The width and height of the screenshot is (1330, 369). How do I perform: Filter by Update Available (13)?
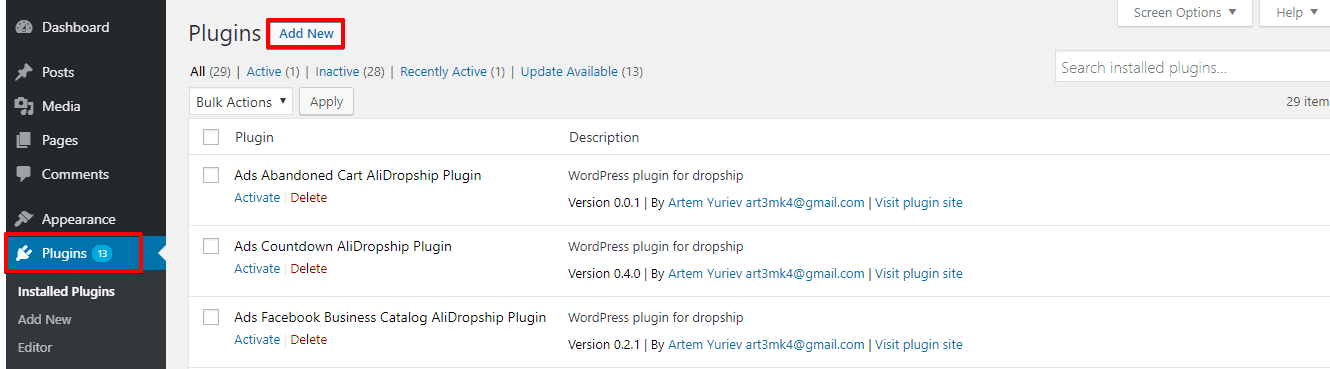[x=582, y=72]
